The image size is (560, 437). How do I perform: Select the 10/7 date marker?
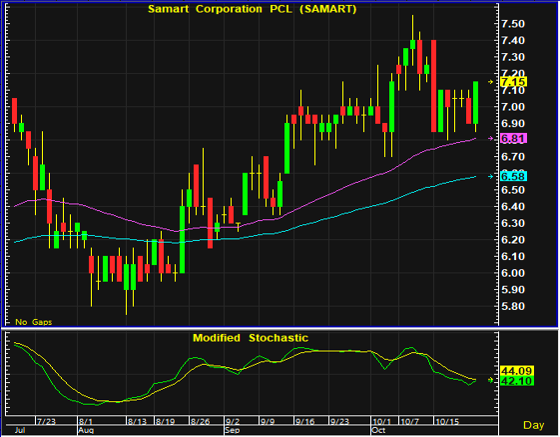410,421
